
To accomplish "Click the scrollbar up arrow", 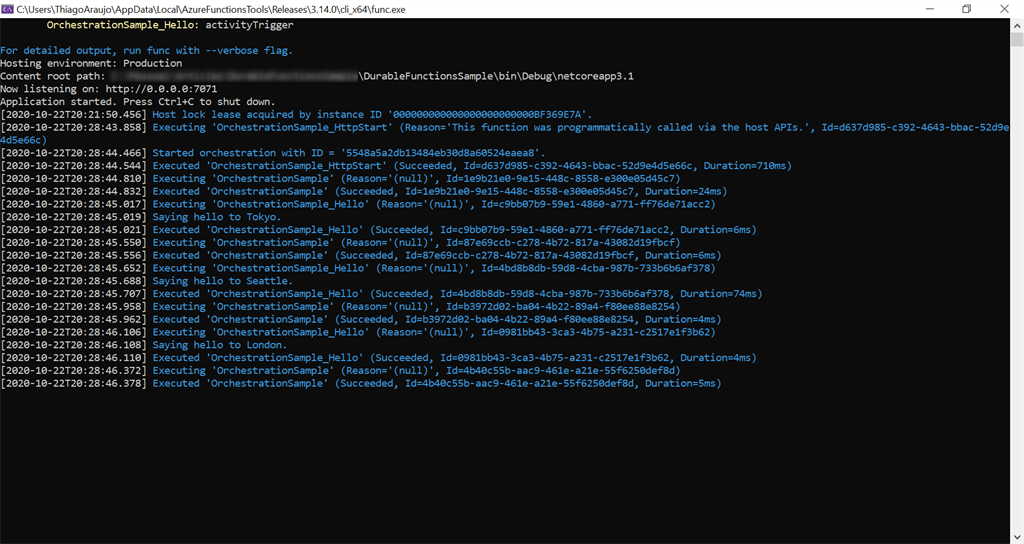I will click(x=1017, y=25).
